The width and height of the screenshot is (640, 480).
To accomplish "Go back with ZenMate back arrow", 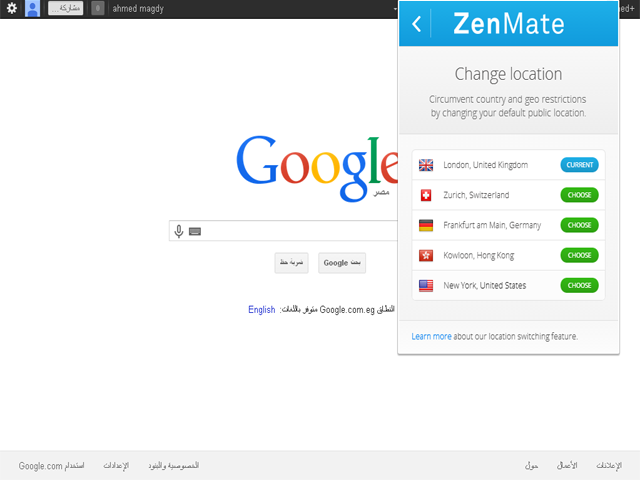I will [x=416, y=24].
